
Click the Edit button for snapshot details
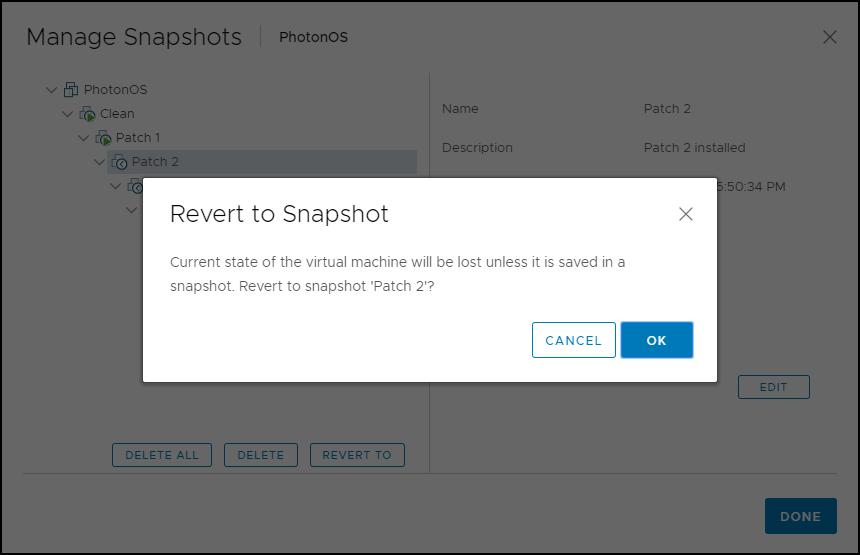coord(773,387)
